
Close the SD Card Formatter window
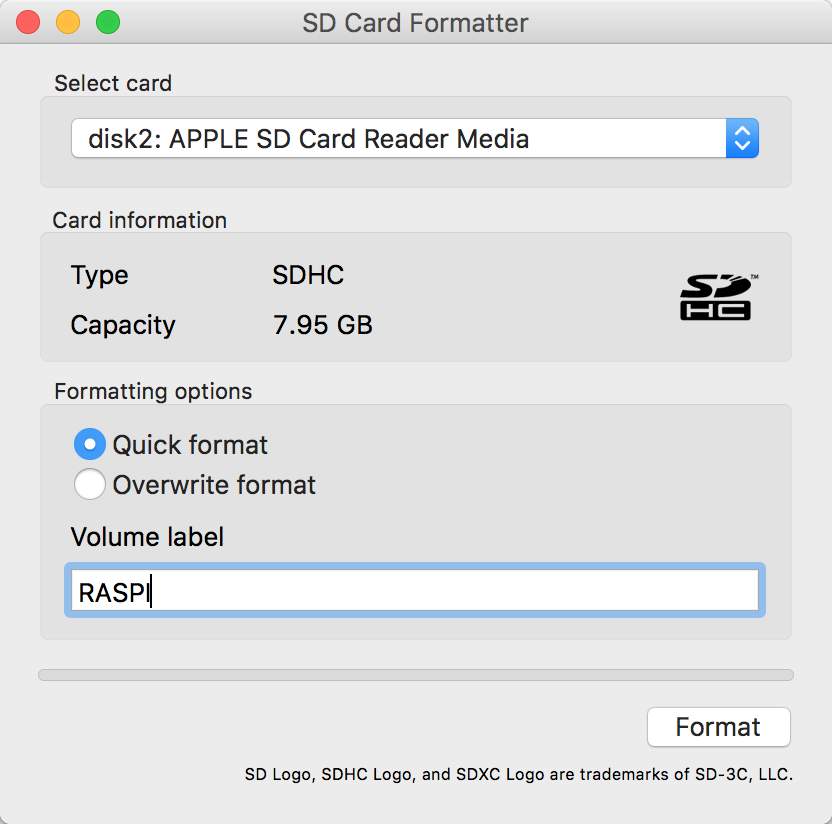click(28, 21)
